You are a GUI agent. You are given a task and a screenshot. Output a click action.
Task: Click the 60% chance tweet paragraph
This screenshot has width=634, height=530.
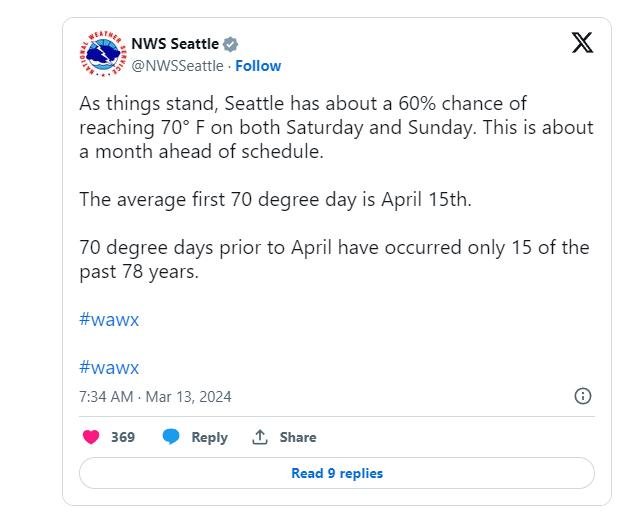pos(336,128)
